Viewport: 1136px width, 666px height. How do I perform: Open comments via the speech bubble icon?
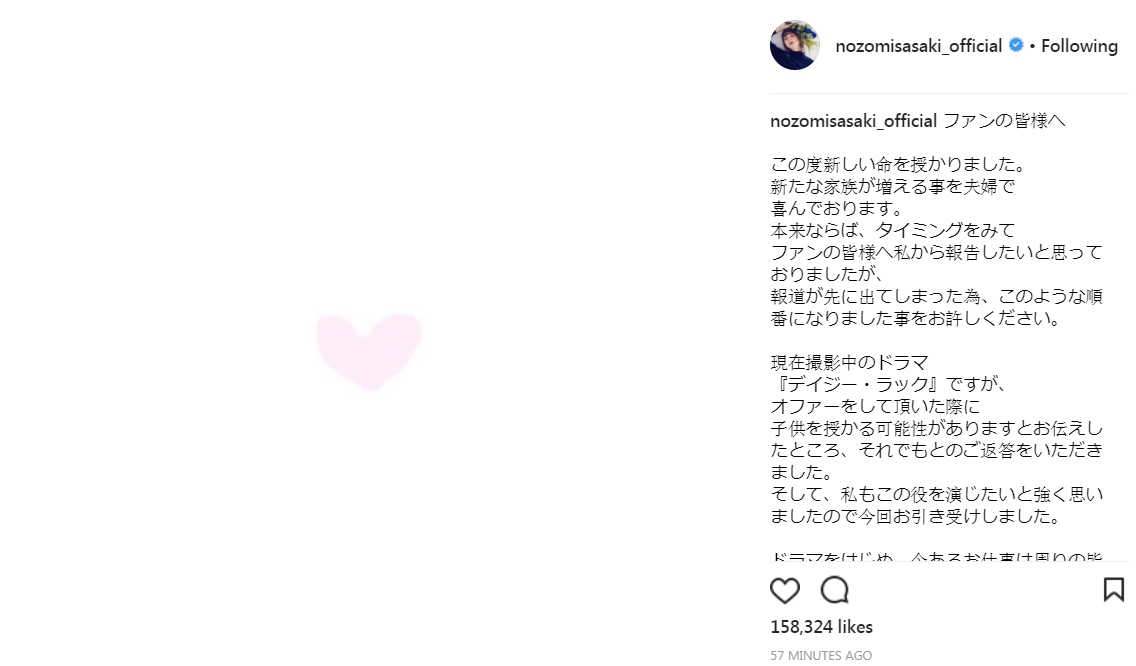click(x=835, y=591)
